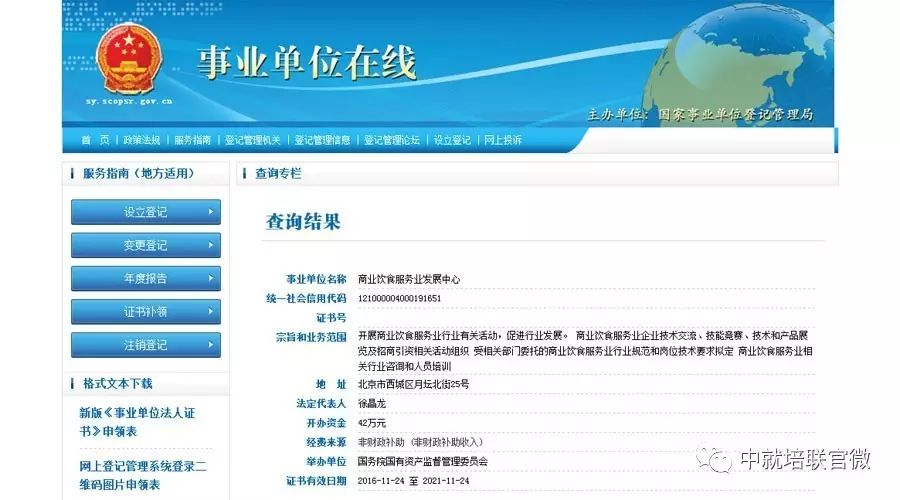This screenshot has height=500, width=900.
Task: Expand arrow on 变更登记 button
Action: pos(211,245)
